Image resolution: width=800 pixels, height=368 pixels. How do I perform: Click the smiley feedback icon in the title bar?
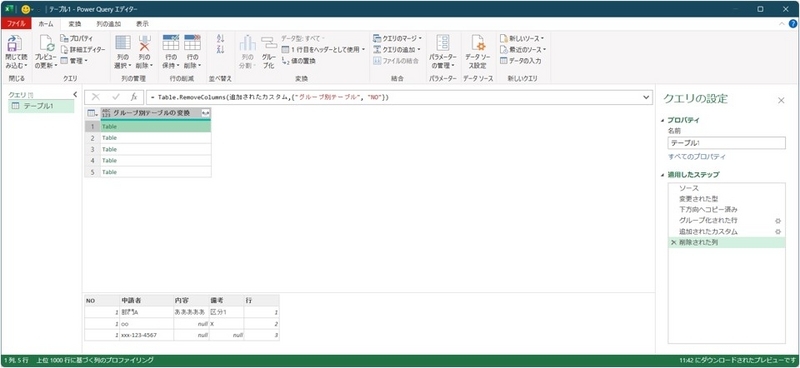[x=26, y=9]
